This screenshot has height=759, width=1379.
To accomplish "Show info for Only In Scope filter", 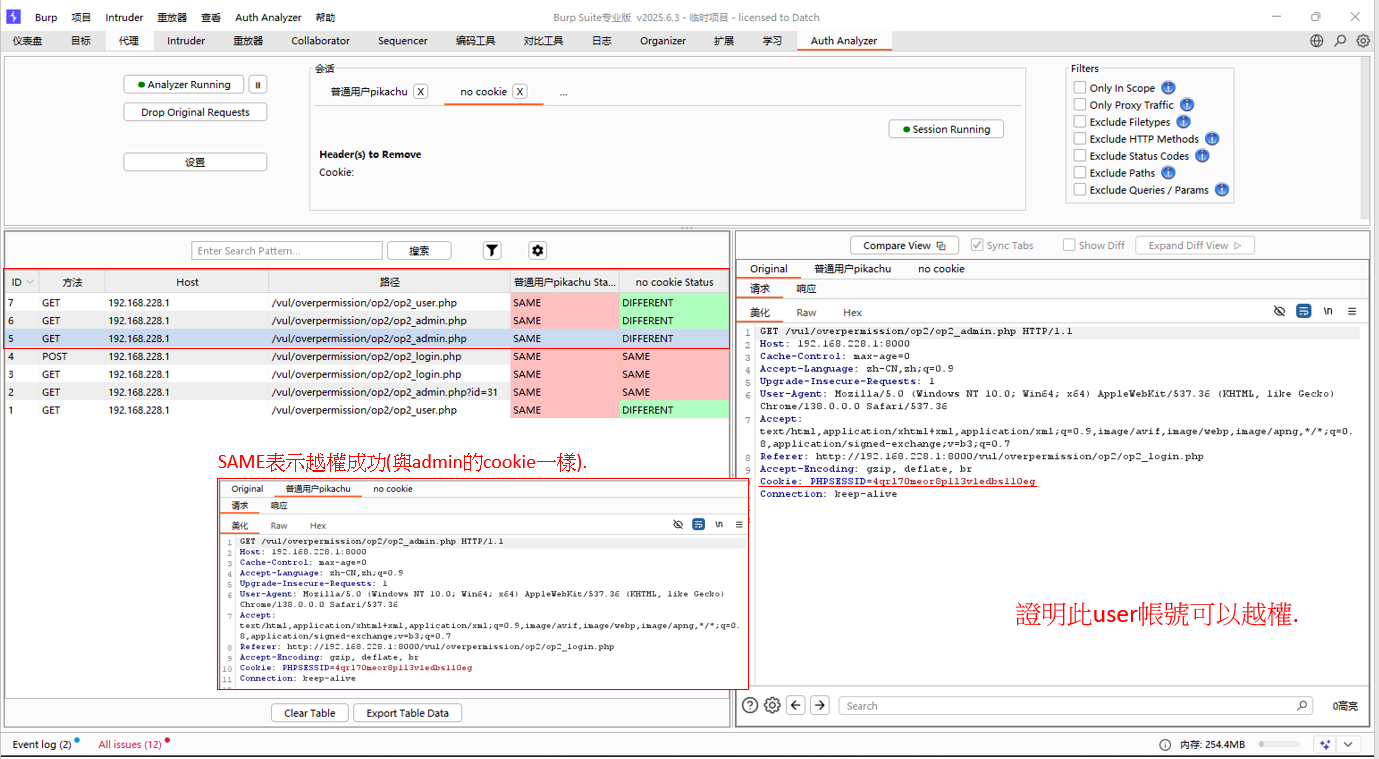I will [x=1168, y=88].
